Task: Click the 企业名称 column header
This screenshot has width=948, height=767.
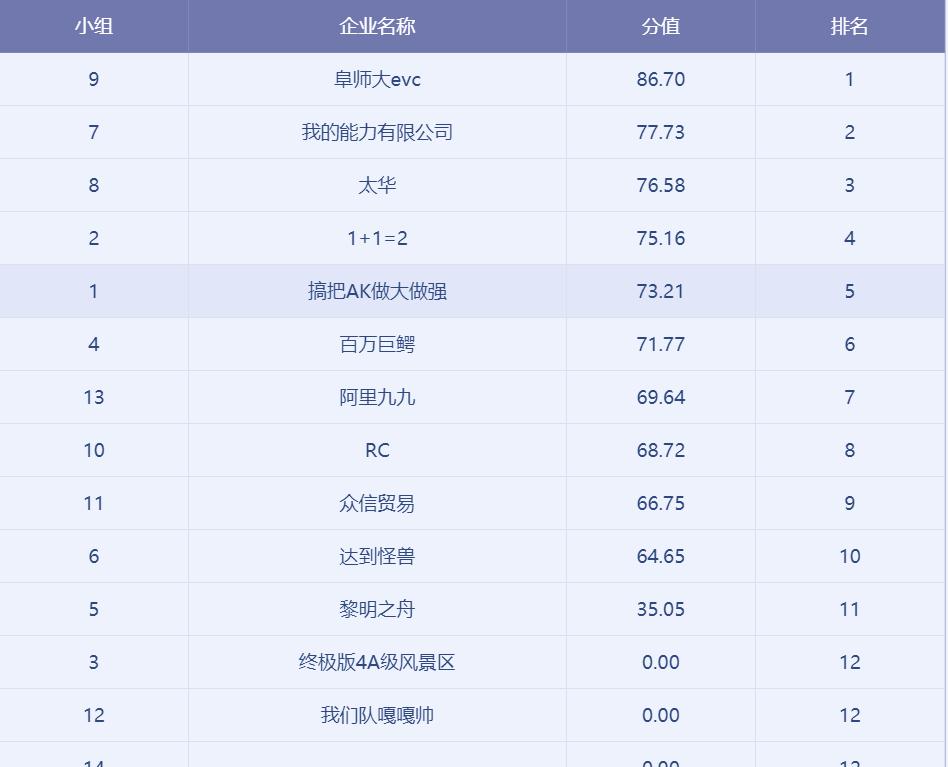Action: (x=377, y=26)
